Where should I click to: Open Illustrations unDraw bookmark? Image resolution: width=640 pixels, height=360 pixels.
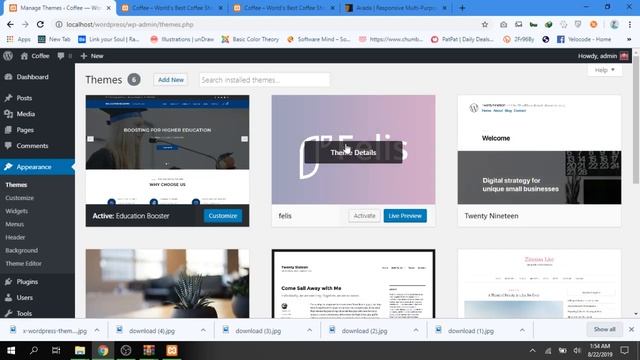(x=182, y=39)
